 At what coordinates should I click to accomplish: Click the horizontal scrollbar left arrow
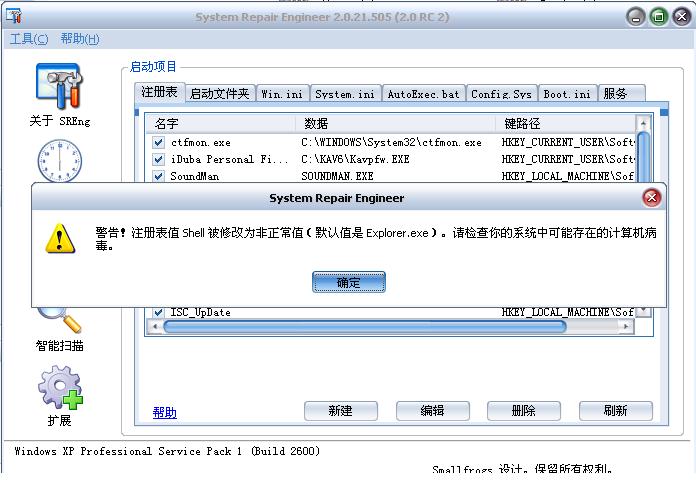154,326
